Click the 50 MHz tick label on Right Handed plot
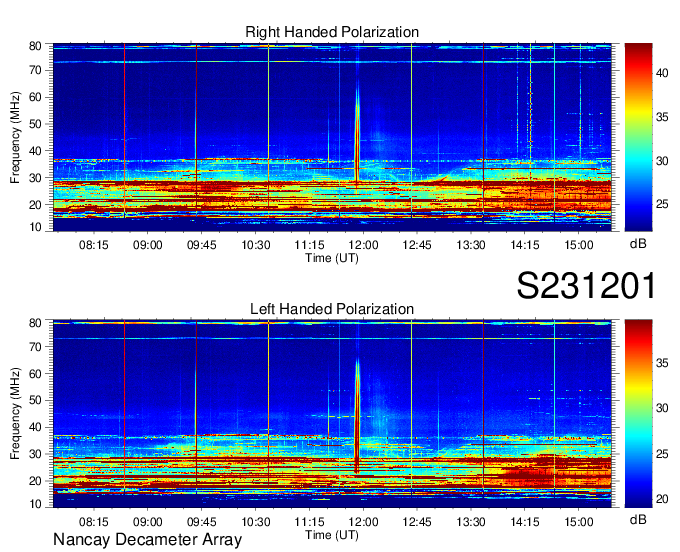This screenshot has width=680, height=552. (35, 124)
